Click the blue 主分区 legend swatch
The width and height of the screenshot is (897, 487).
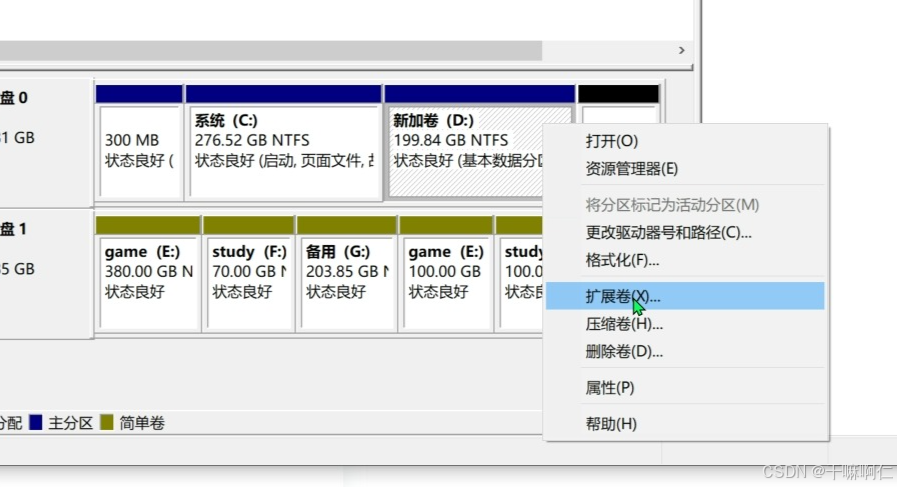pyautogui.click(x=35, y=422)
